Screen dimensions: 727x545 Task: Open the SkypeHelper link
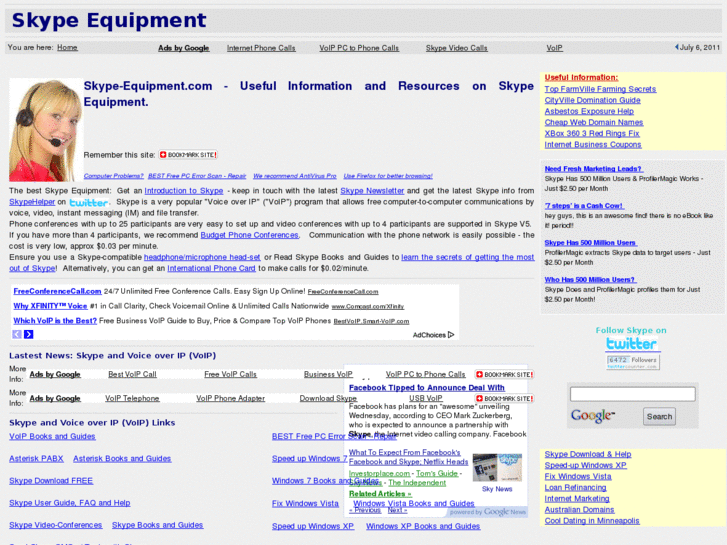(32, 202)
